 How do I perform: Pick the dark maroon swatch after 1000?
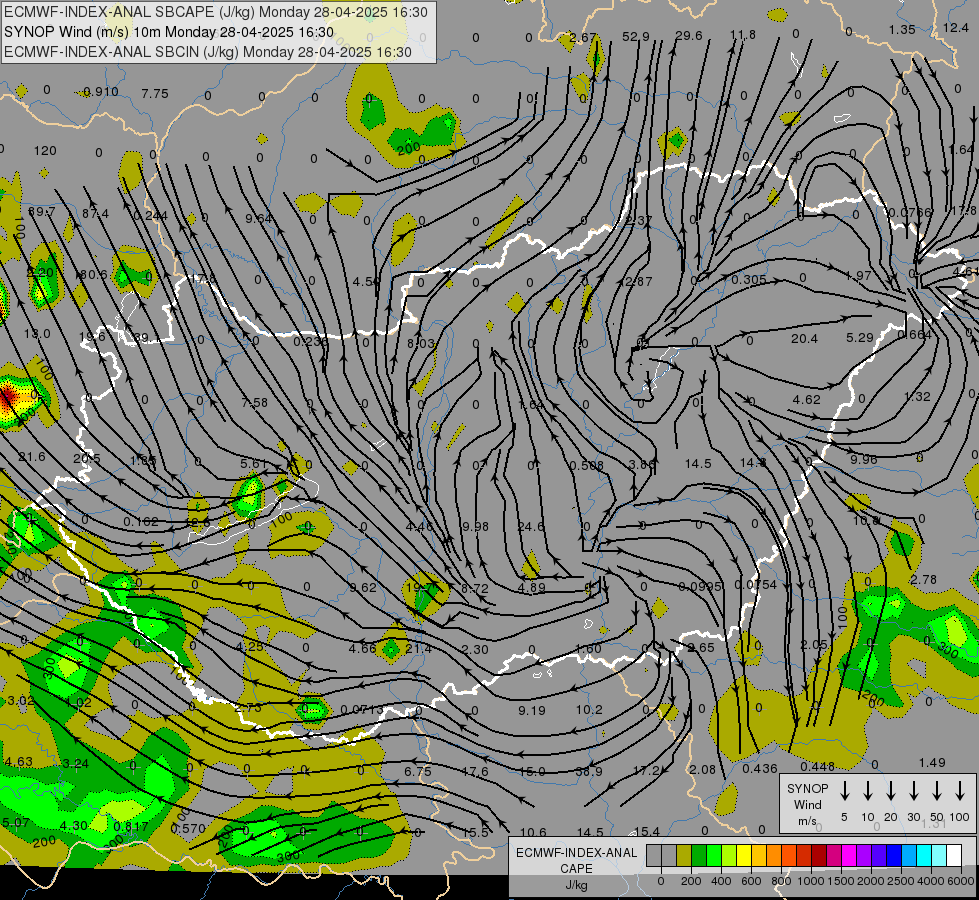pyautogui.click(x=819, y=855)
